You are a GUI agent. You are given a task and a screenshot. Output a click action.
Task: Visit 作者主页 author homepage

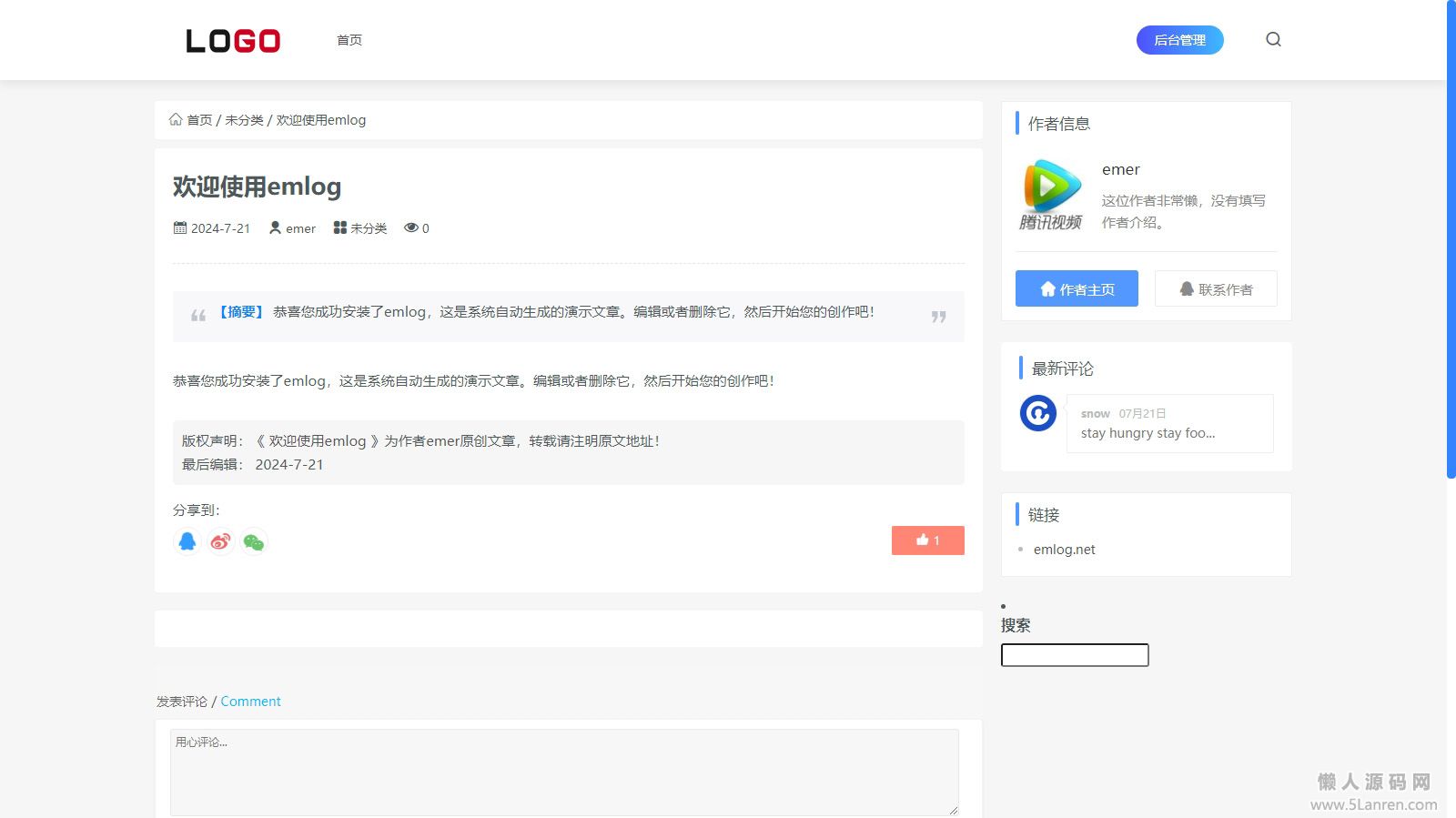[1077, 288]
